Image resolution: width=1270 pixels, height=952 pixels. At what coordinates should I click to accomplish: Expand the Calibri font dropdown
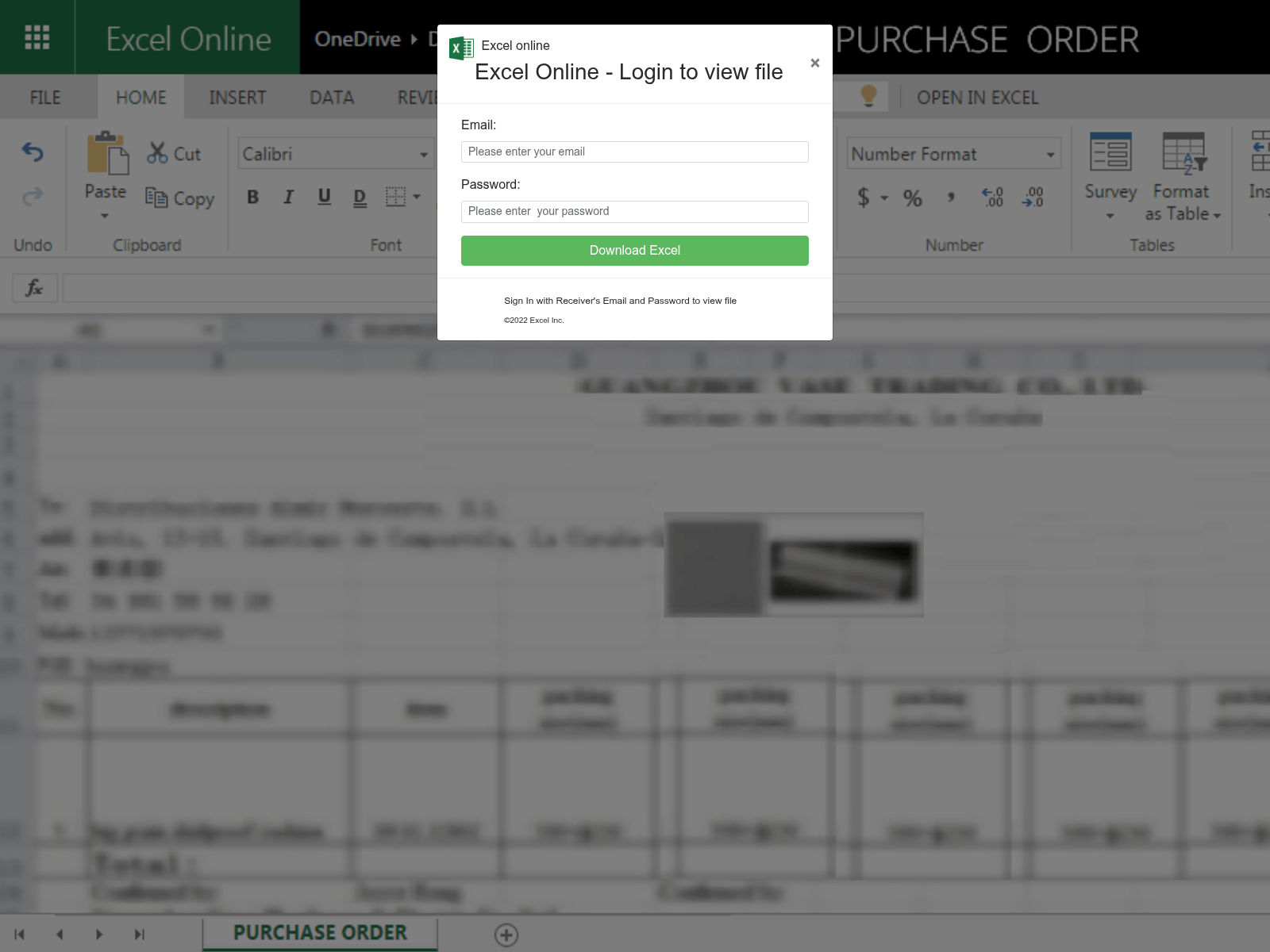click(424, 155)
